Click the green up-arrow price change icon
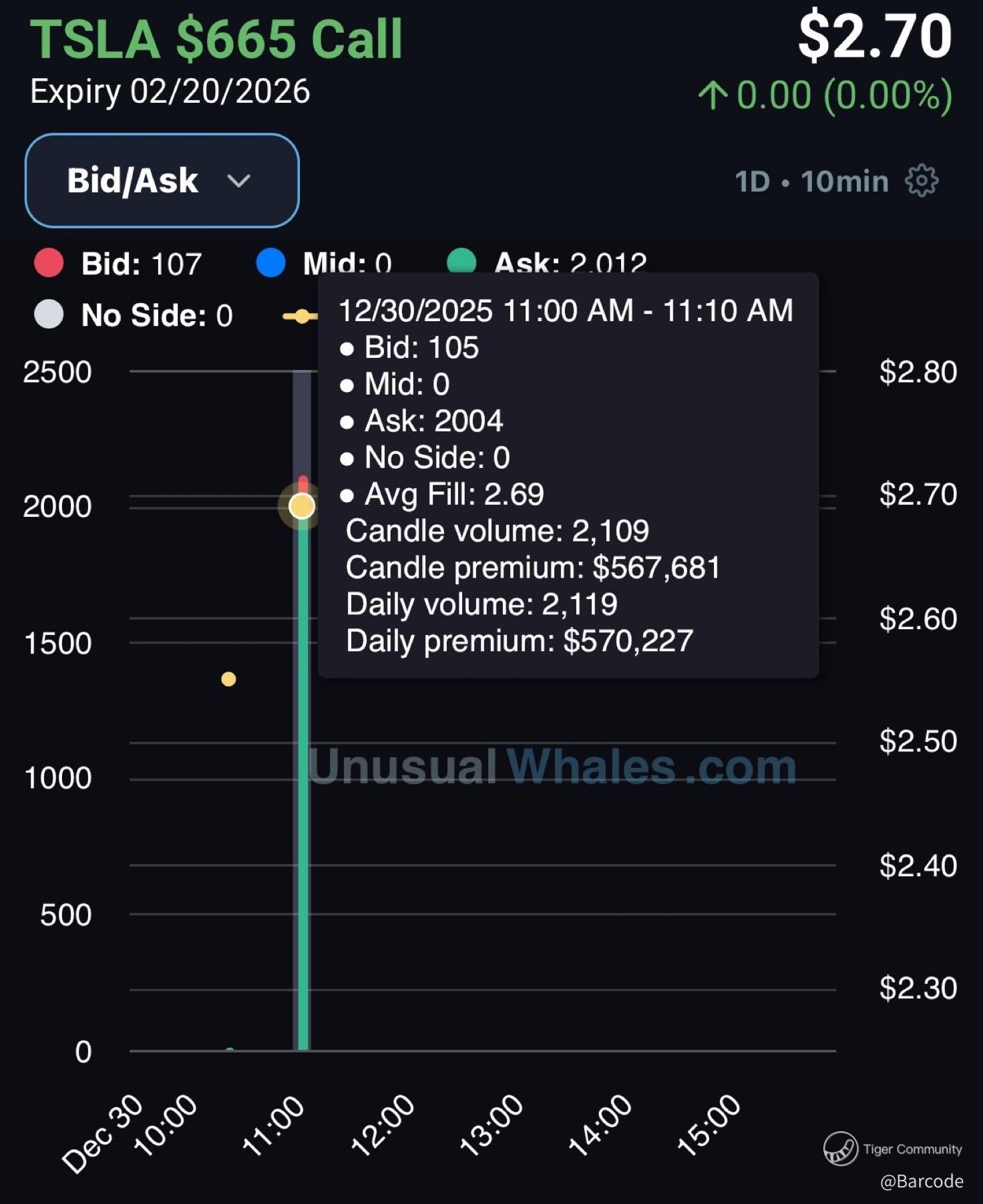Viewport: 983px width, 1204px height. pos(713,95)
